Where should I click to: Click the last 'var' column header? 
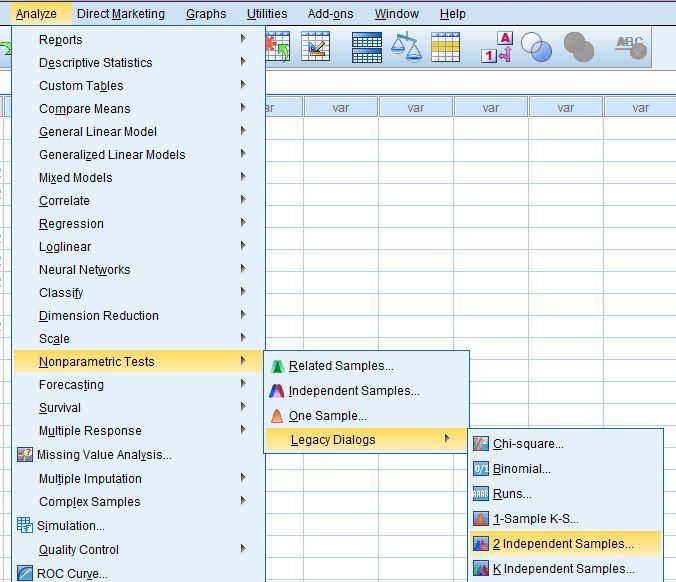click(x=640, y=107)
